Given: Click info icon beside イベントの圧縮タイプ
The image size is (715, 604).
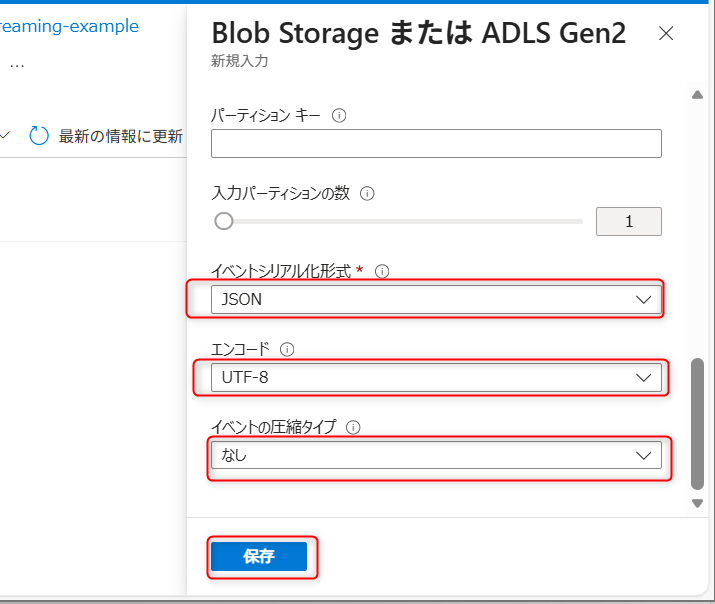Looking at the screenshot, I should 352,427.
